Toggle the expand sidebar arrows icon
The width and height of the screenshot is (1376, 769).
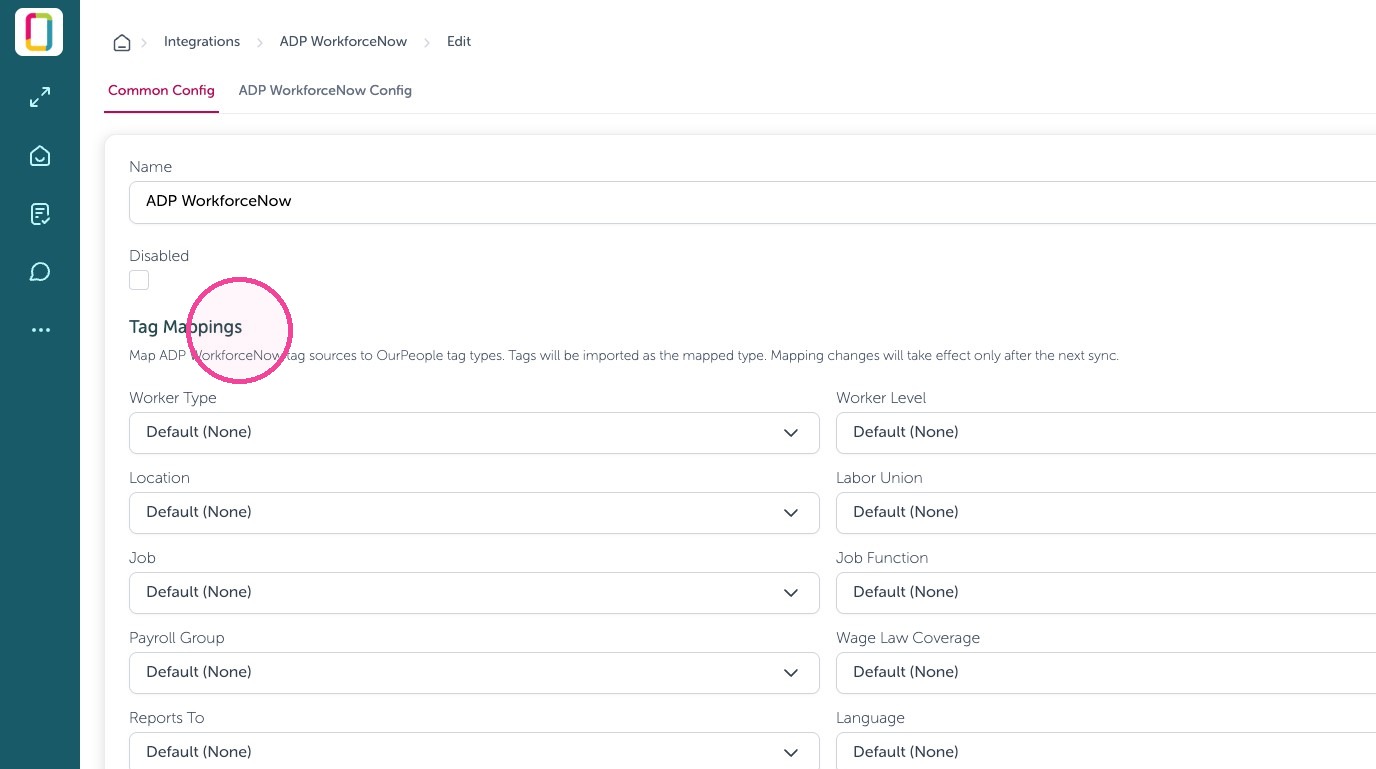click(x=40, y=98)
